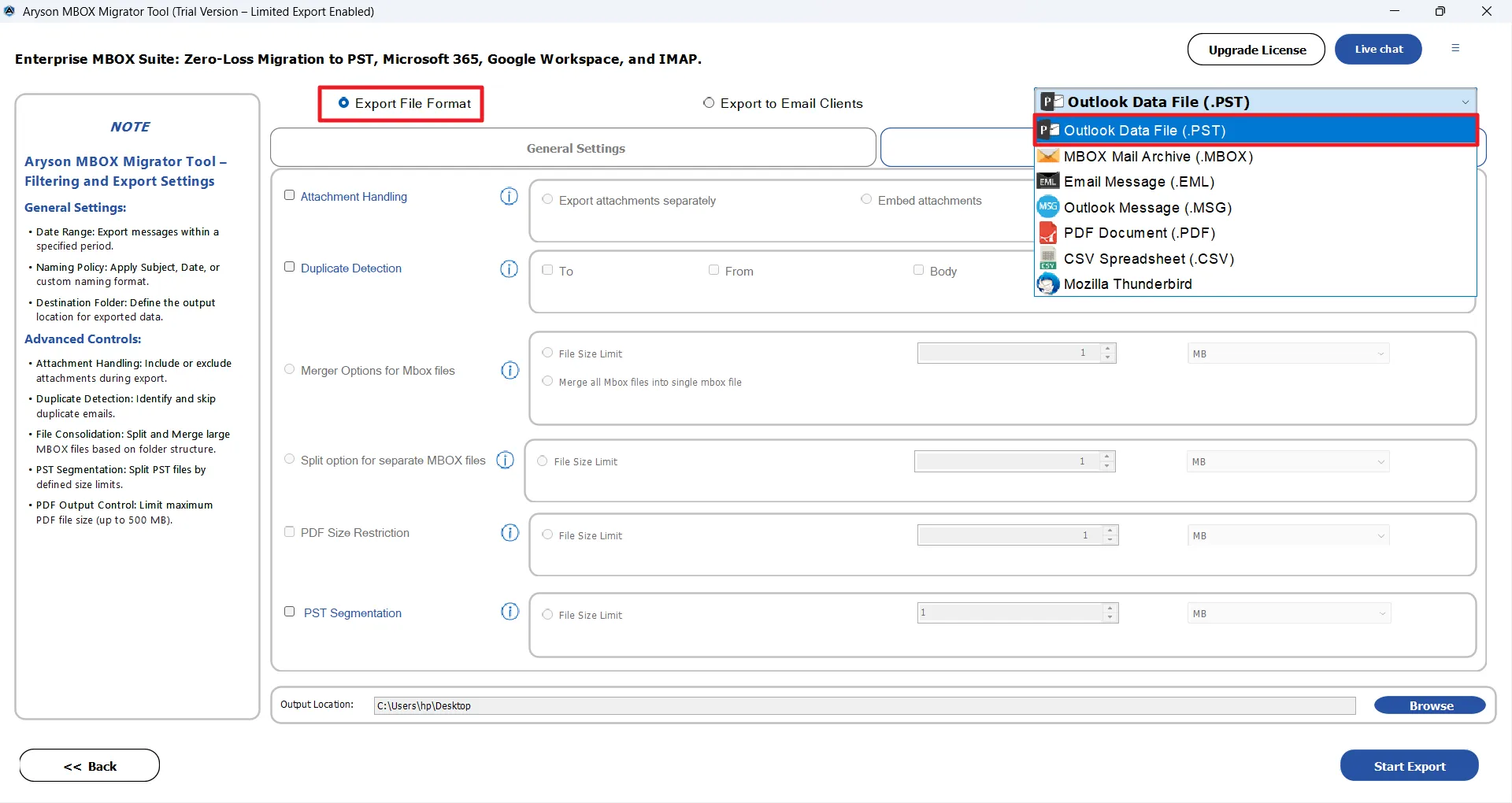Increase the PDF Size Restriction file size stepper

1110,531
